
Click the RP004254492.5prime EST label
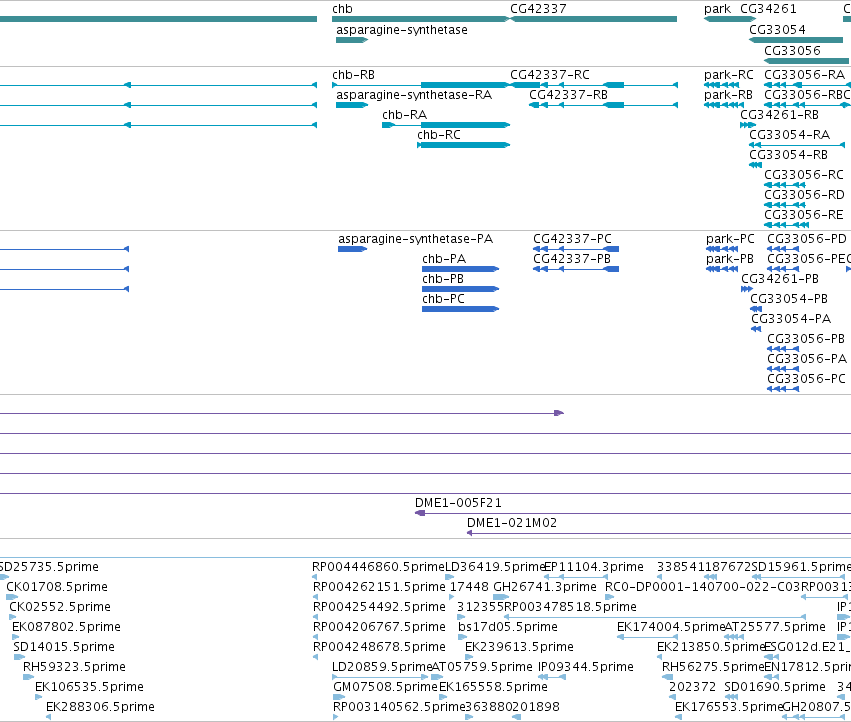click(379, 607)
